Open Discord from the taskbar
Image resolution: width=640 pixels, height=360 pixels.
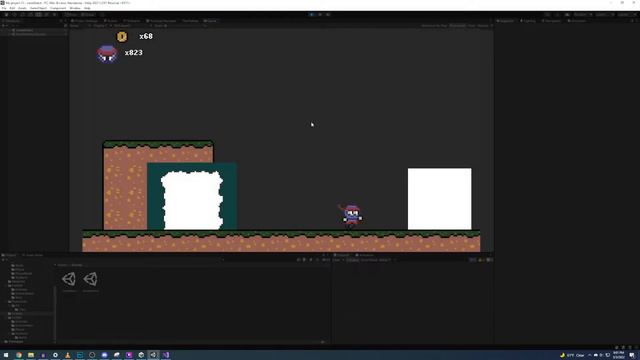click(104, 355)
